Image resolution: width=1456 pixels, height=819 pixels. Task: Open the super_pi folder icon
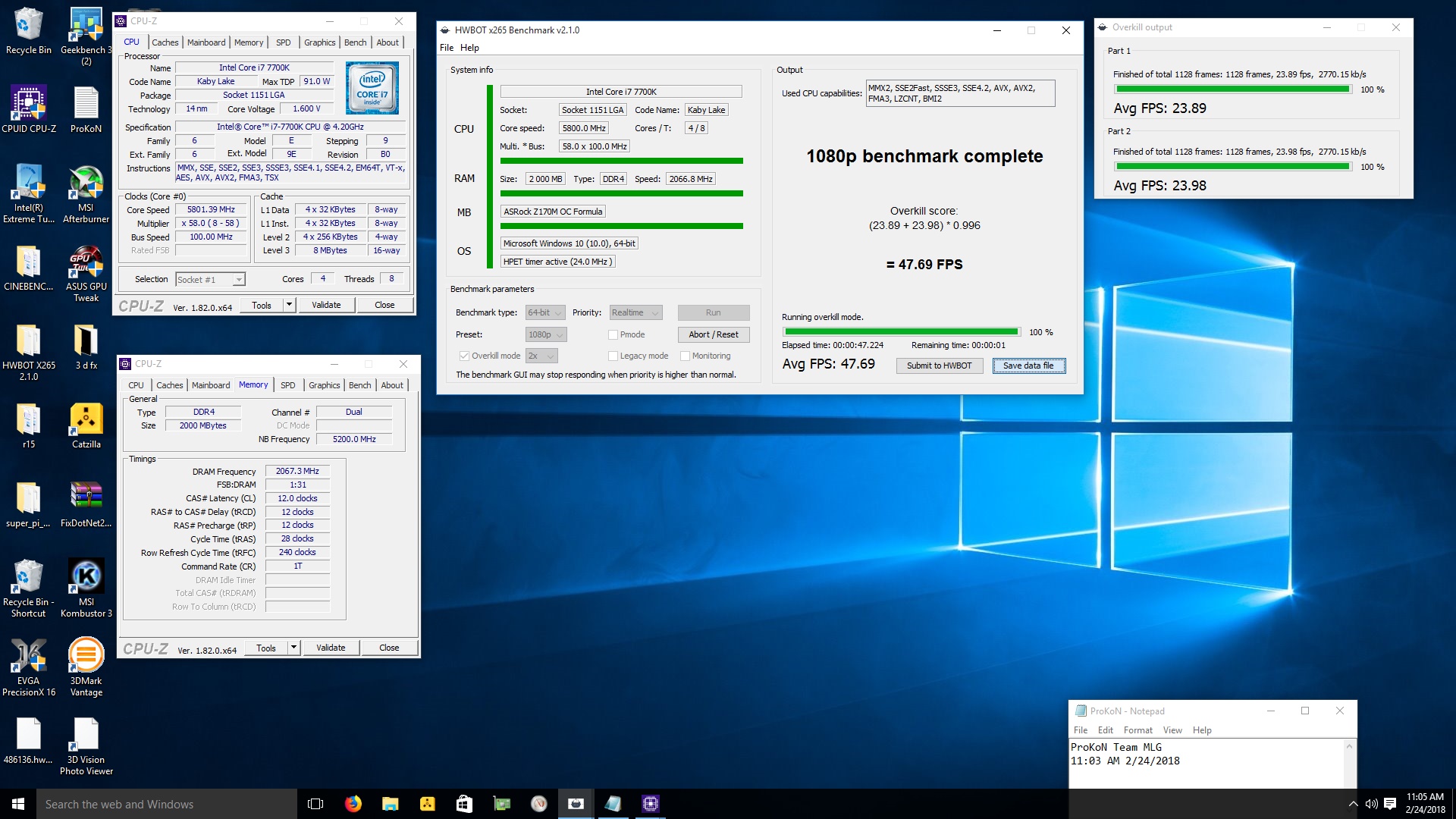(29, 504)
